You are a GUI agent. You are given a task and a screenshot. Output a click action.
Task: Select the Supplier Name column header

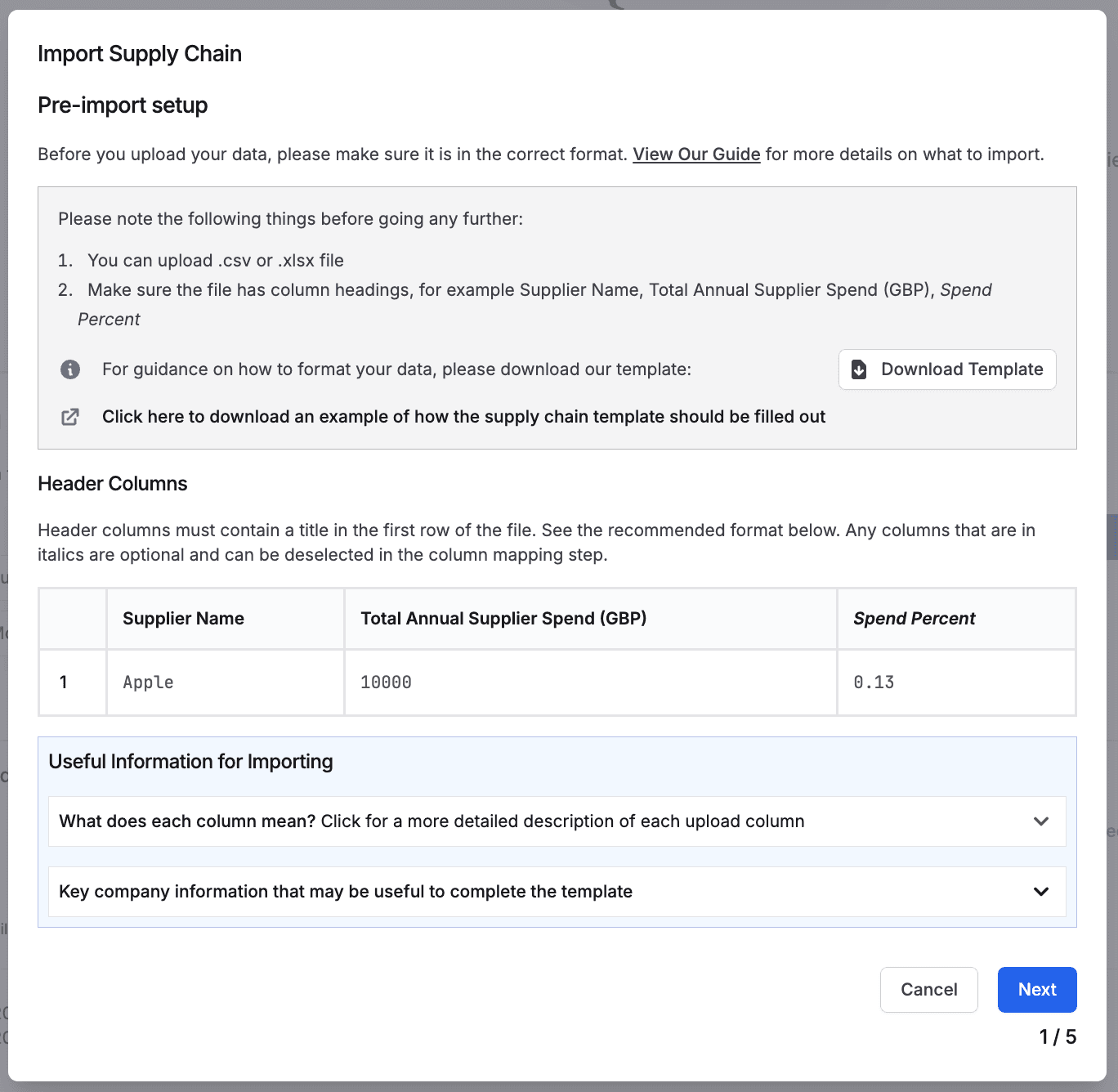(183, 619)
